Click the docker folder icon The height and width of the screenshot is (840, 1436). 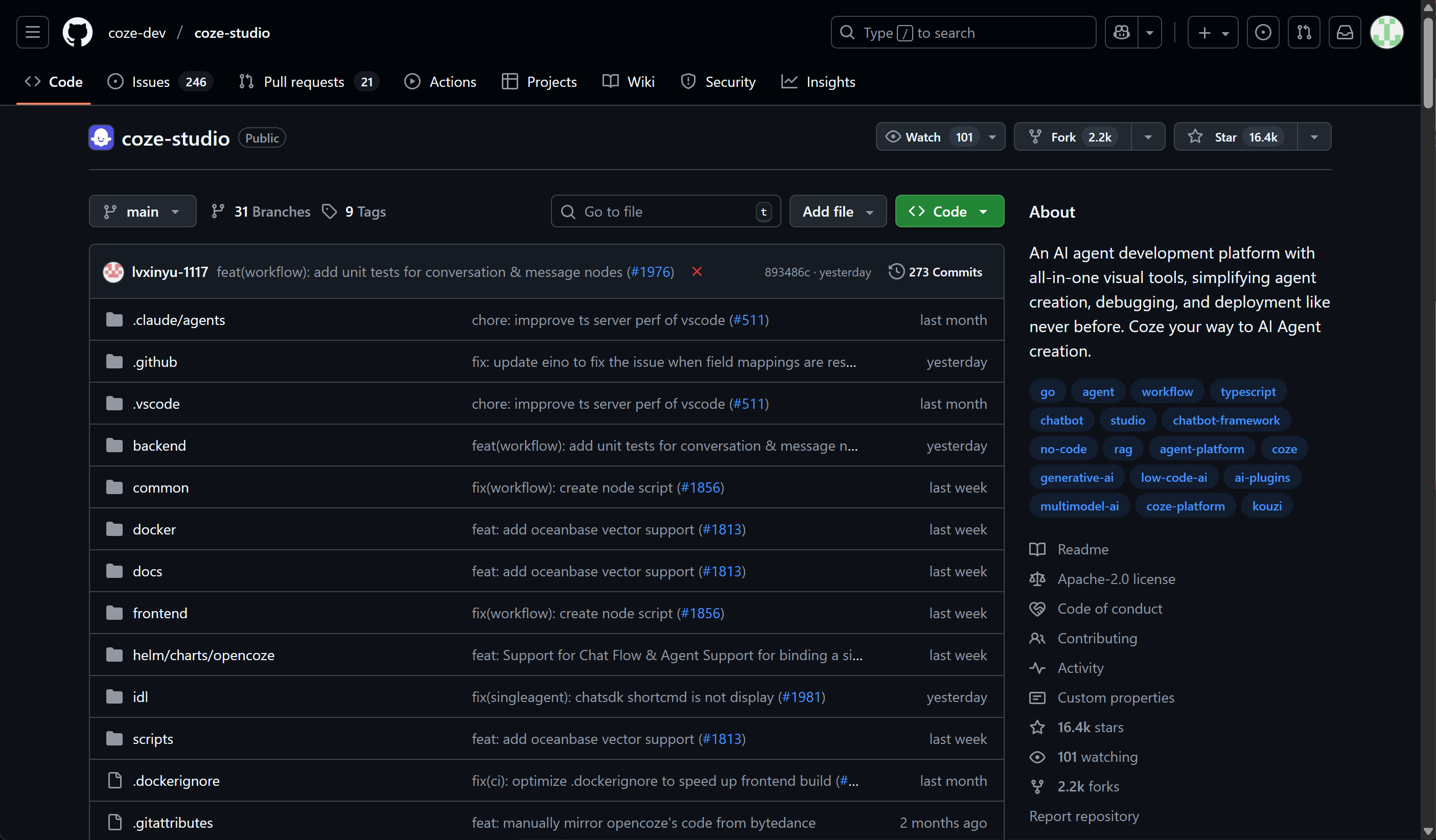pyautogui.click(x=114, y=529)
